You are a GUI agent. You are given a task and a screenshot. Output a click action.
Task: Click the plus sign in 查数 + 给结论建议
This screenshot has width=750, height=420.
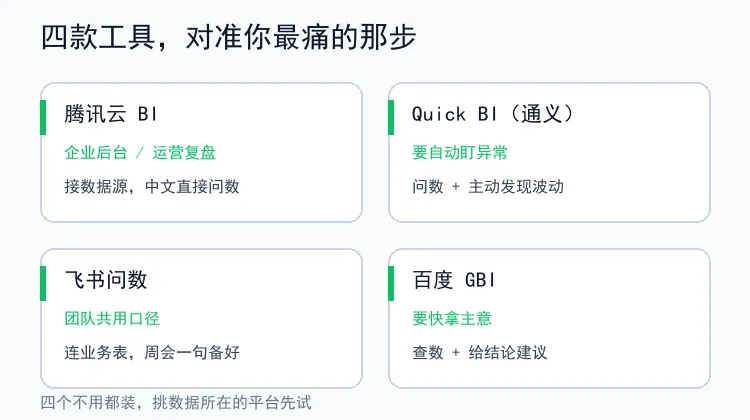456,353
